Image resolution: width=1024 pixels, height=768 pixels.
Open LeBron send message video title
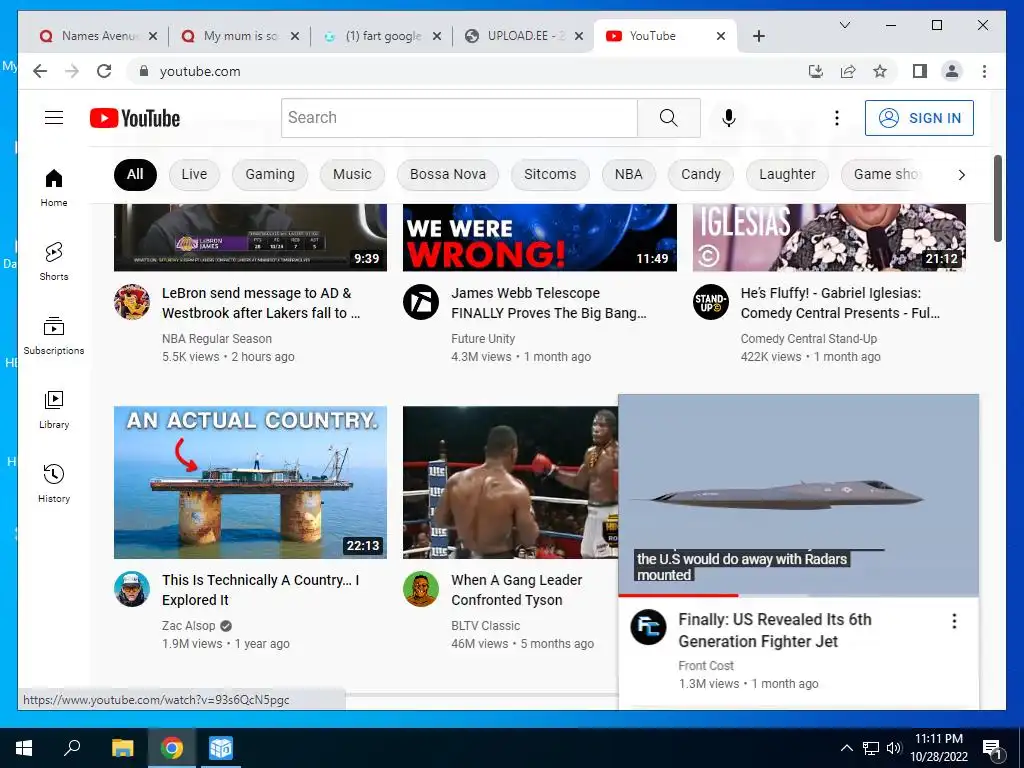(261, 303)
